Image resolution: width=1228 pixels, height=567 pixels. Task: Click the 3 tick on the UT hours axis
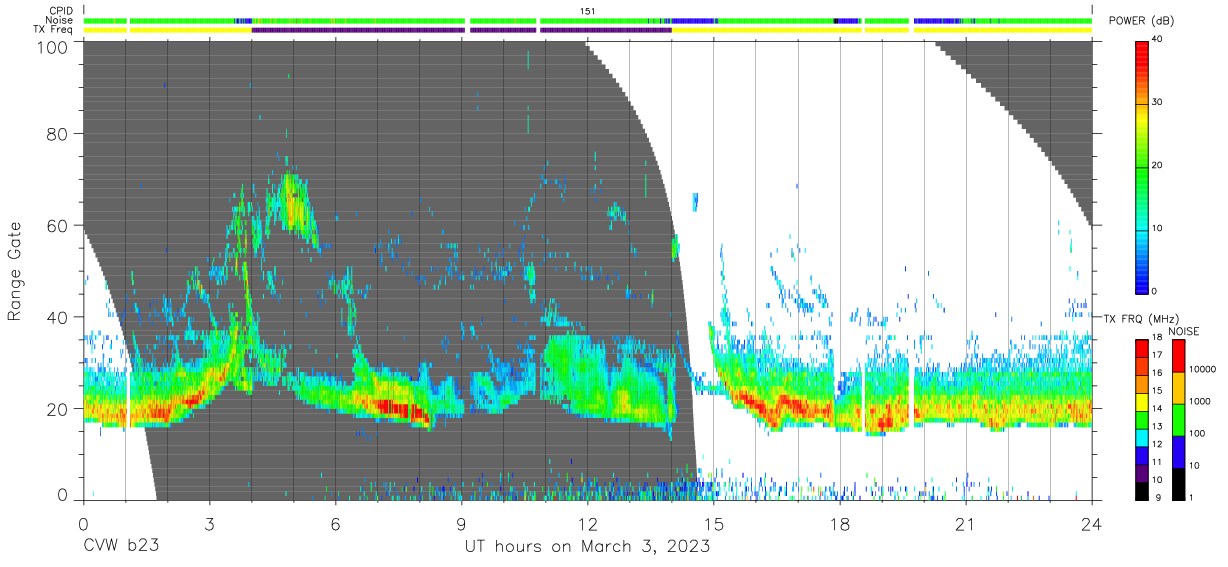[209, 524]
